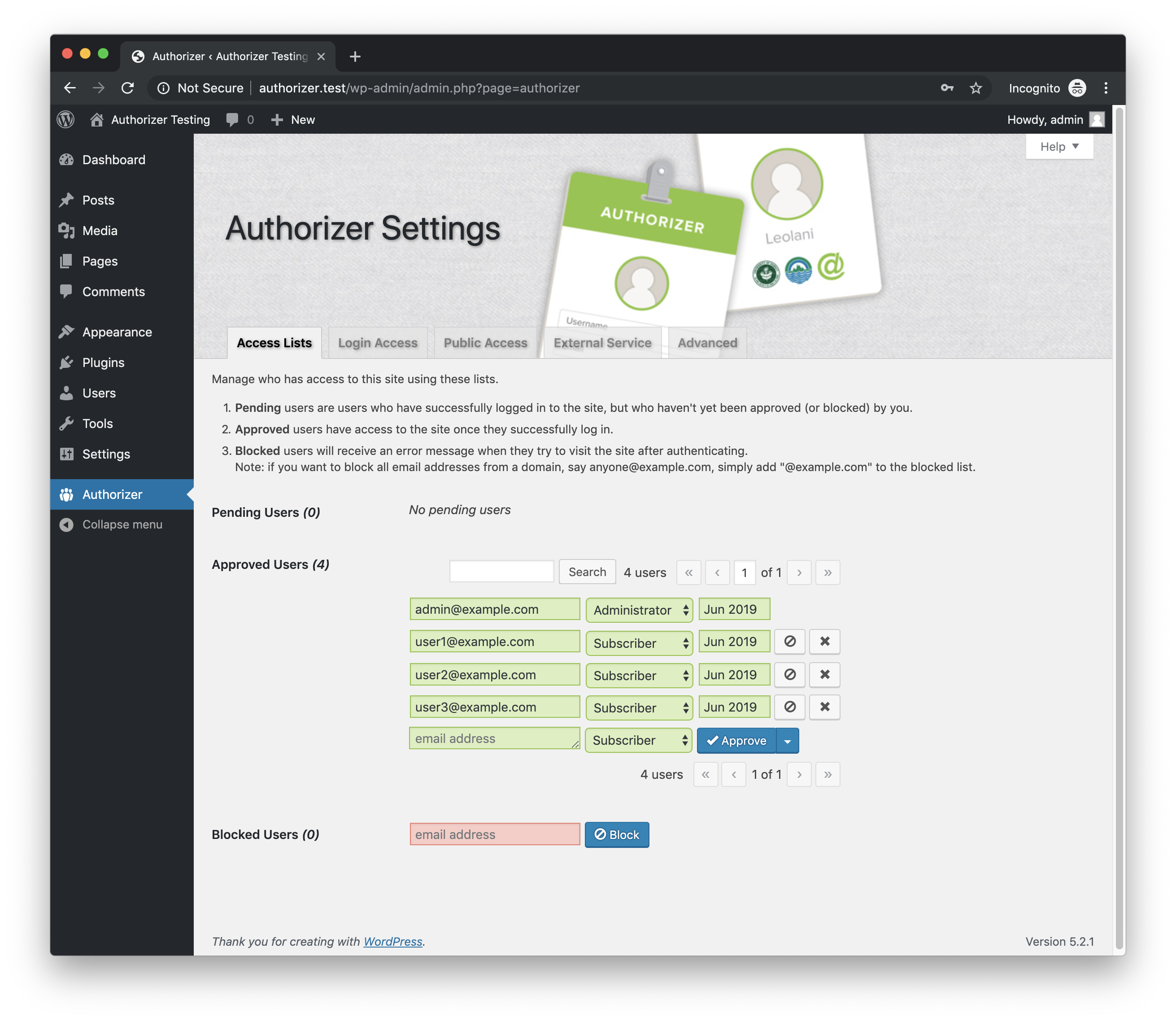Remove user2@example.com with the X icon
Screen dimensions: 1176x1022
pos(824,675)
